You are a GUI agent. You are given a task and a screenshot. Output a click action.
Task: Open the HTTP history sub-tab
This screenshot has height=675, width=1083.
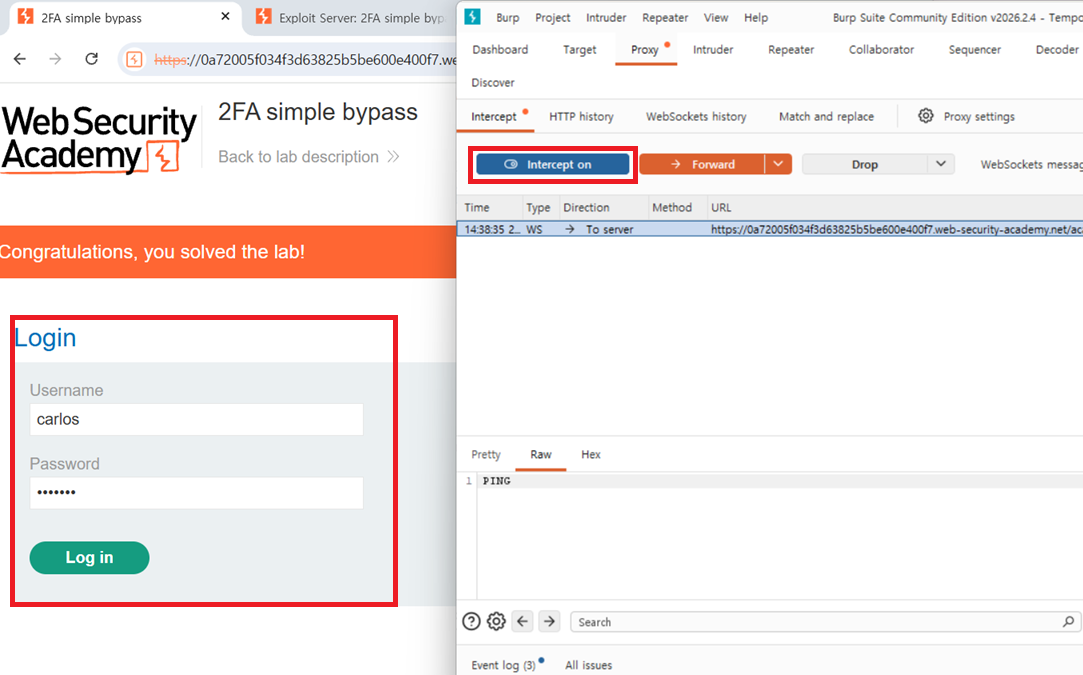pyautogui.click(x=582, y=117)
